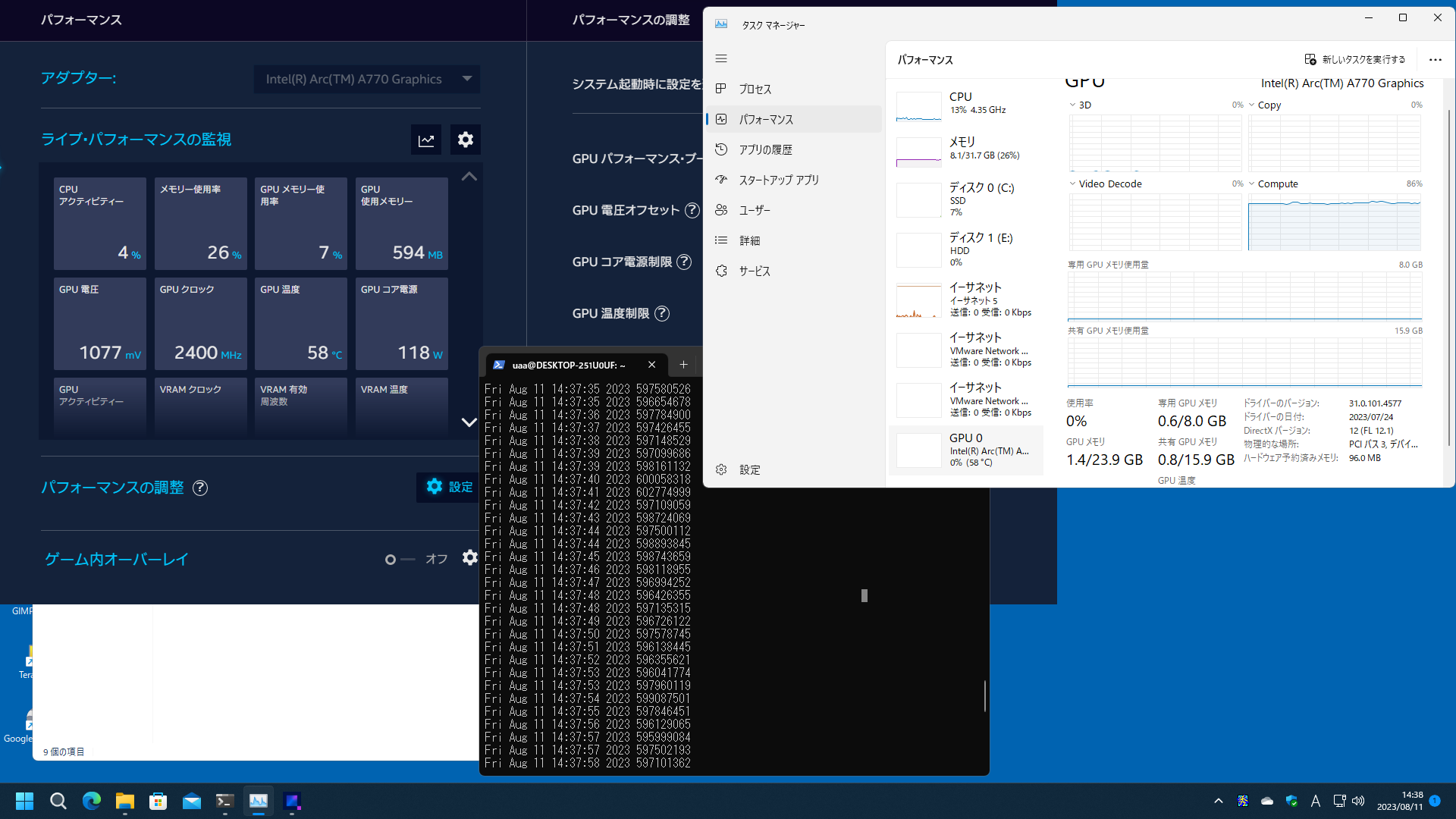Click performance tuning help question mark

(x=200, y=488)
